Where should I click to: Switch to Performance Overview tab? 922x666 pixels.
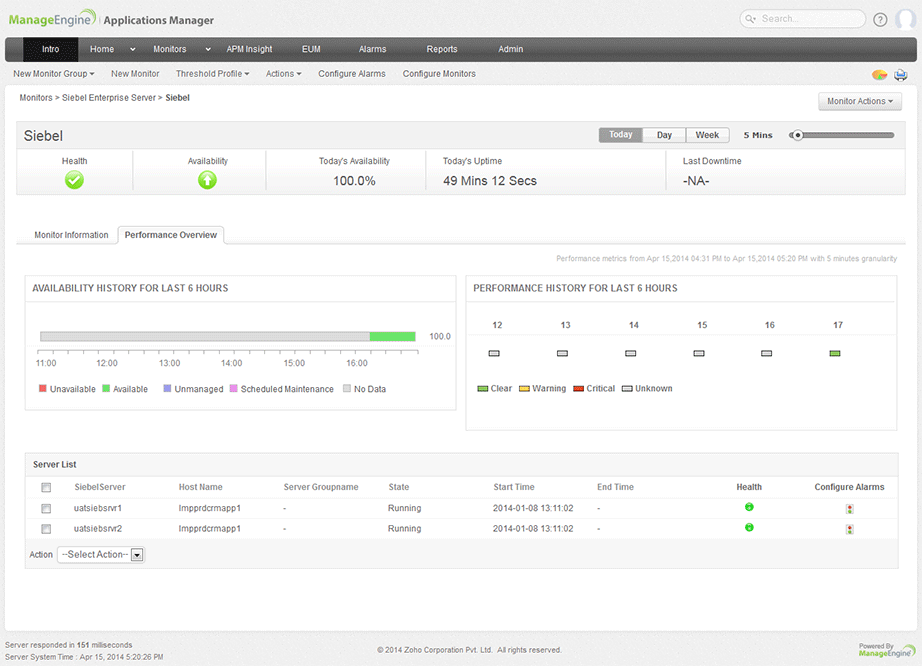(171, 235)
